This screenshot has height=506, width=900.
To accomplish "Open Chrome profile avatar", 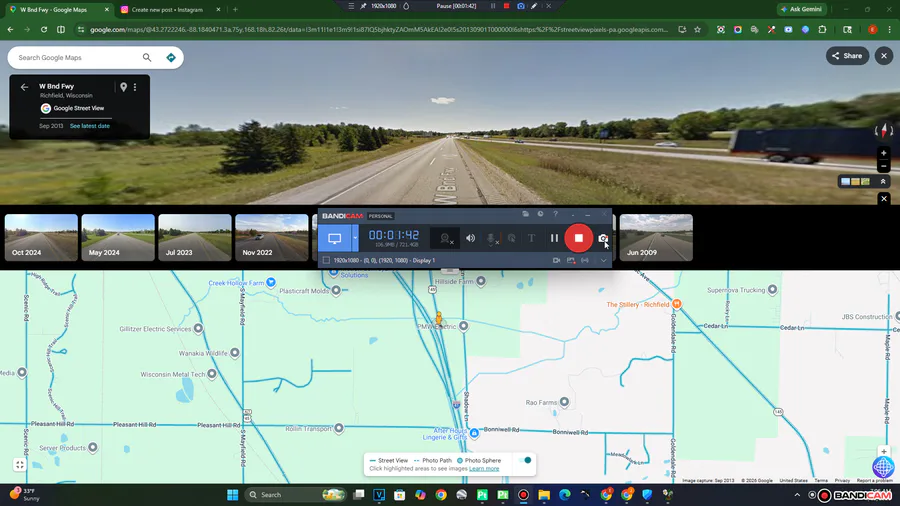I will 872,29.
